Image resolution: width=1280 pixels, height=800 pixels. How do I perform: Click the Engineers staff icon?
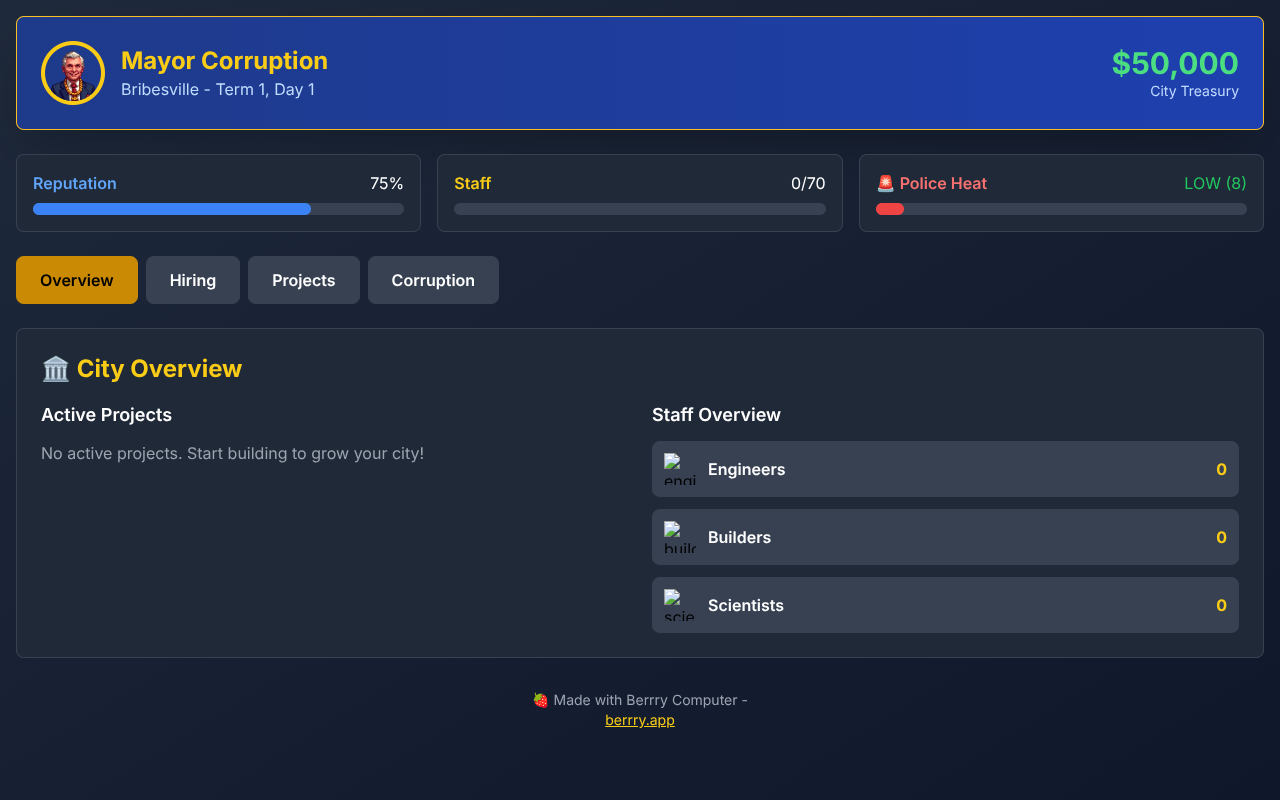coord(680,469)
